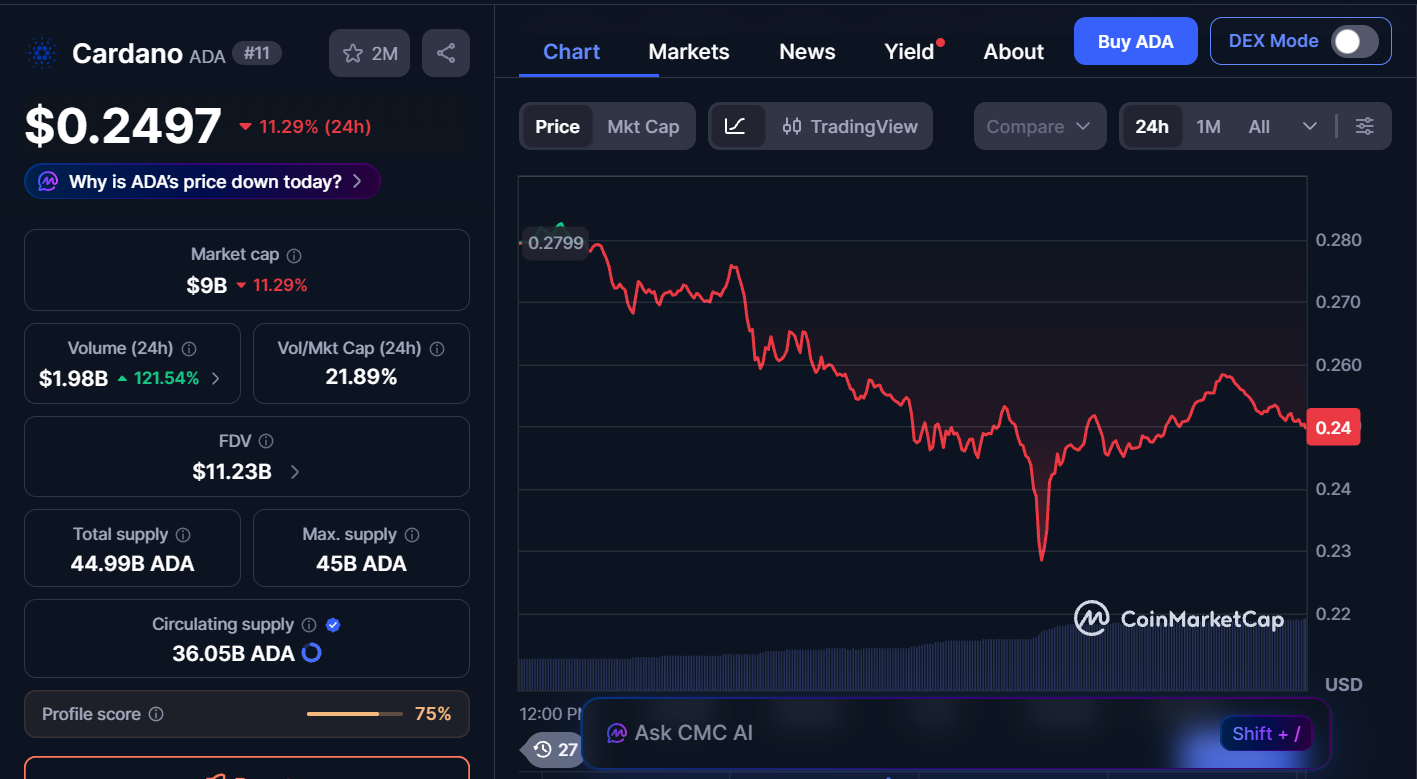Click the CMC AI logo in the ask bar
Screen dimensions: 1417x779
click(x=616, y=733)
